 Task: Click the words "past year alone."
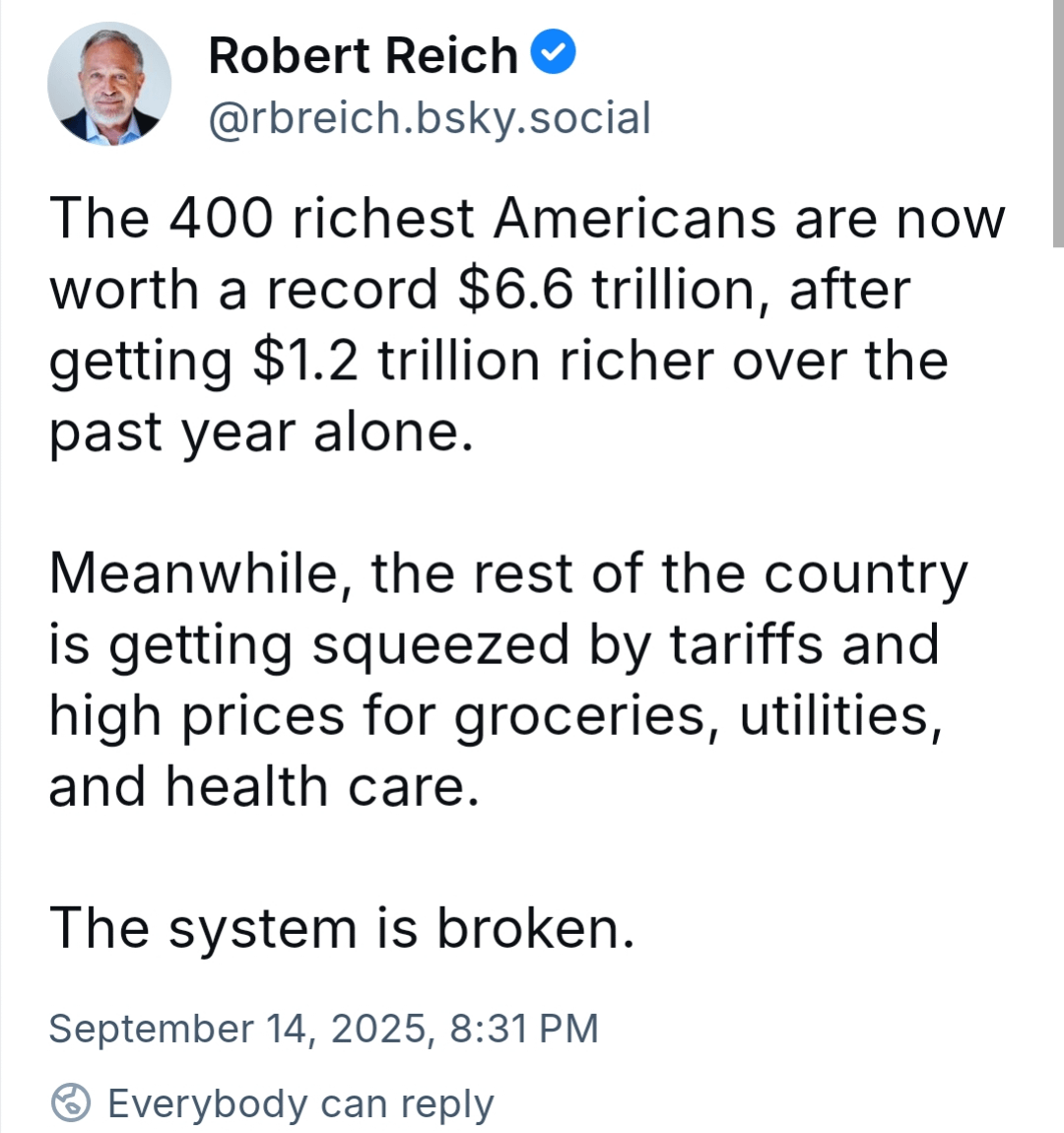pos(261,433)
